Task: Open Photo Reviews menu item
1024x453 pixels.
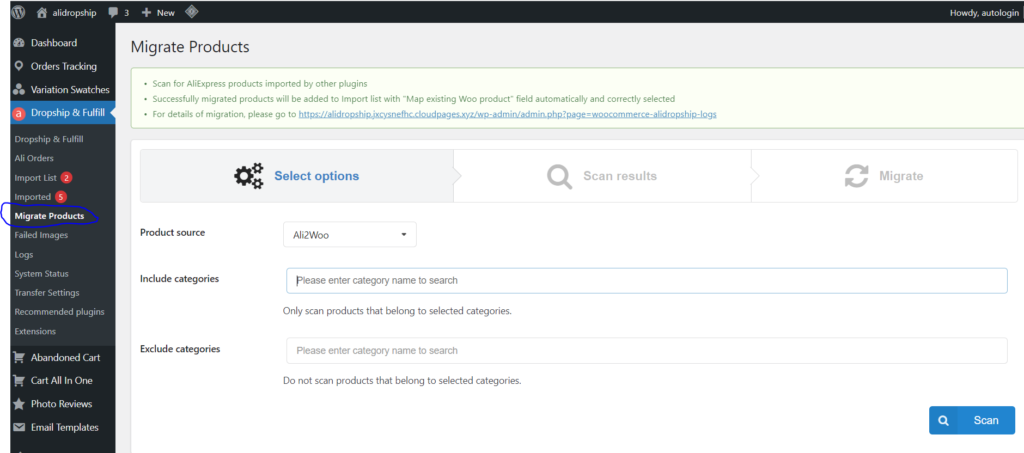Action: [63, 404]
